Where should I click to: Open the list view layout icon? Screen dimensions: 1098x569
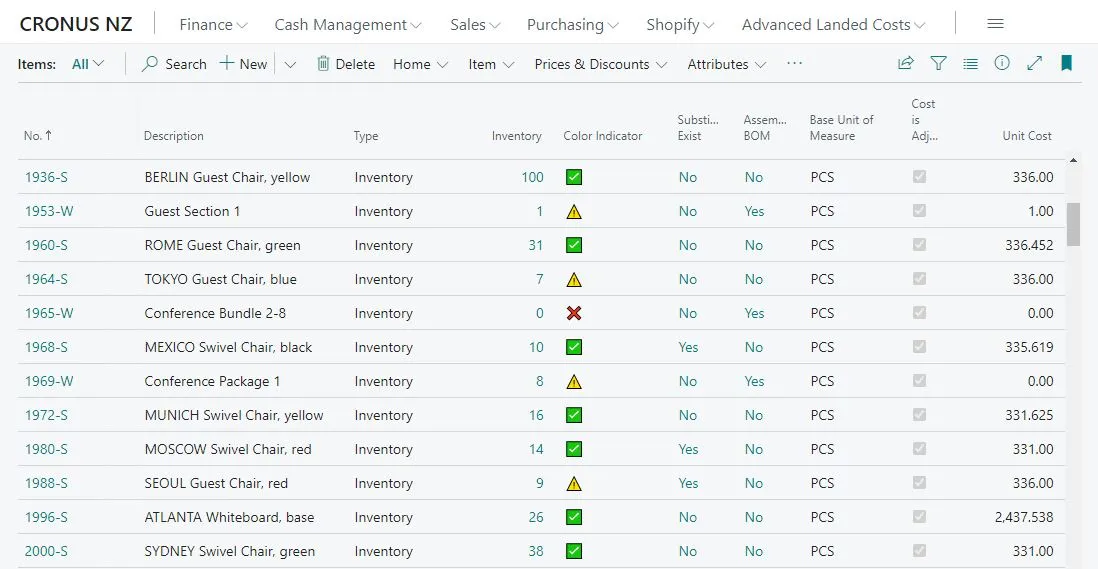[x=971, y=64]
